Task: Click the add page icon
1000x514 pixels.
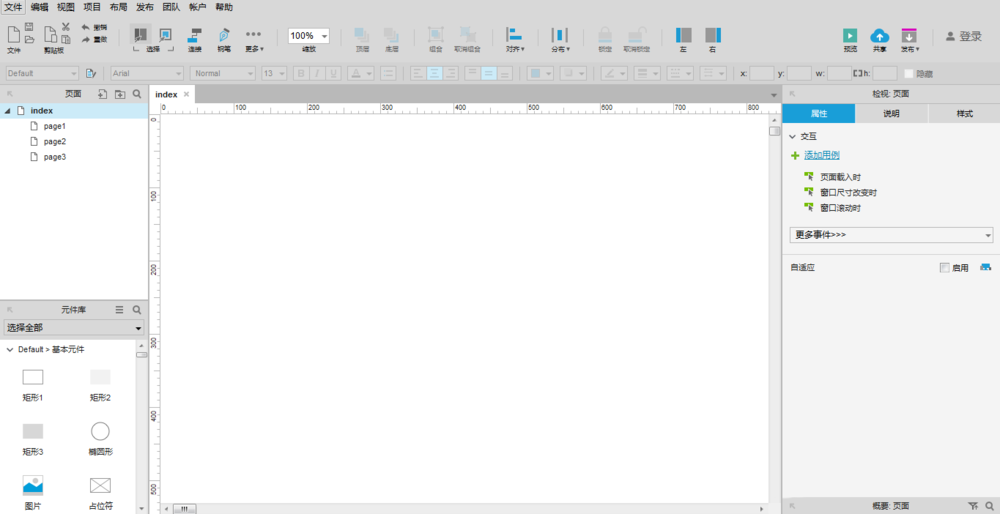Action: pos(102,94)
